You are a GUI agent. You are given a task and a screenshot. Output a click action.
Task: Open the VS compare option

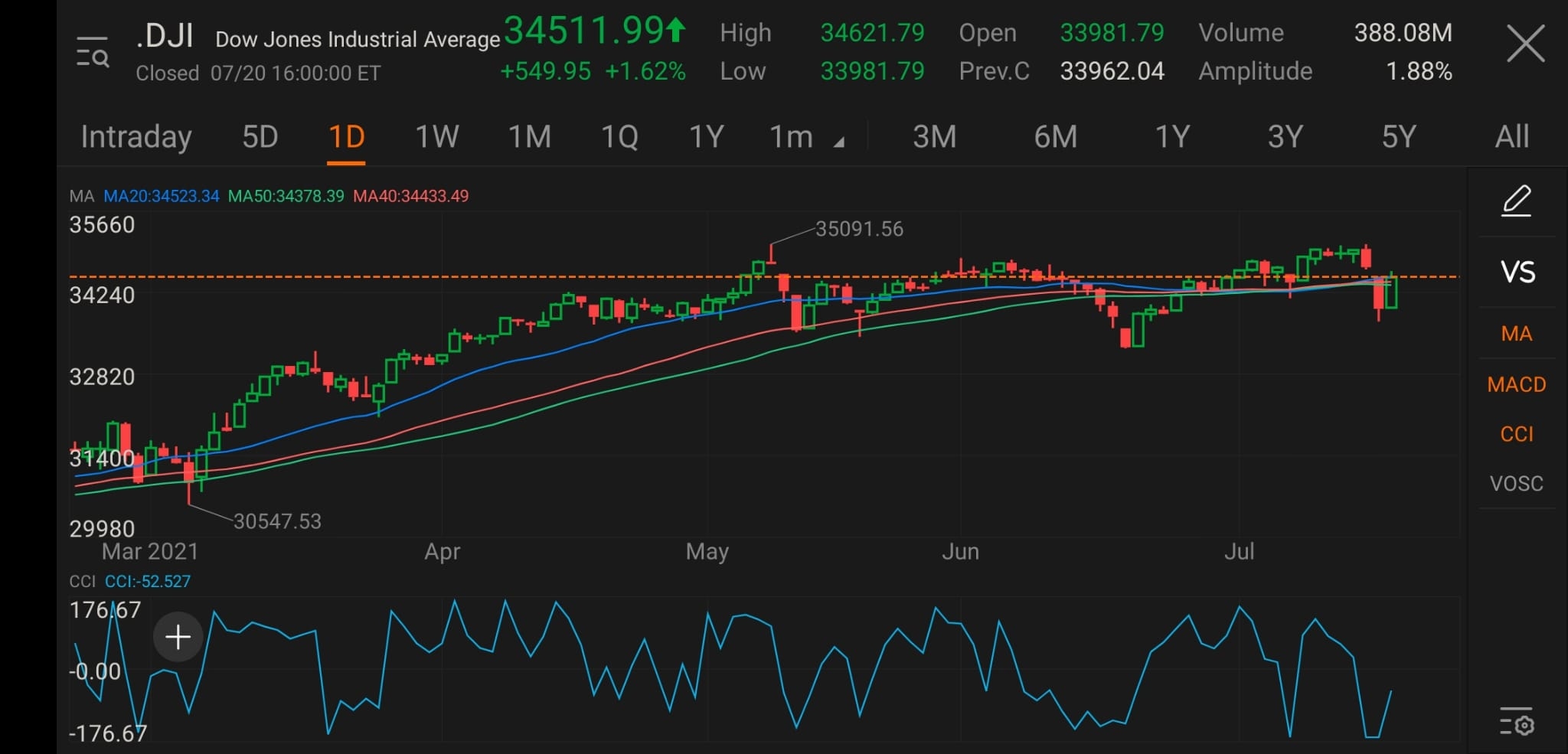1517,273
